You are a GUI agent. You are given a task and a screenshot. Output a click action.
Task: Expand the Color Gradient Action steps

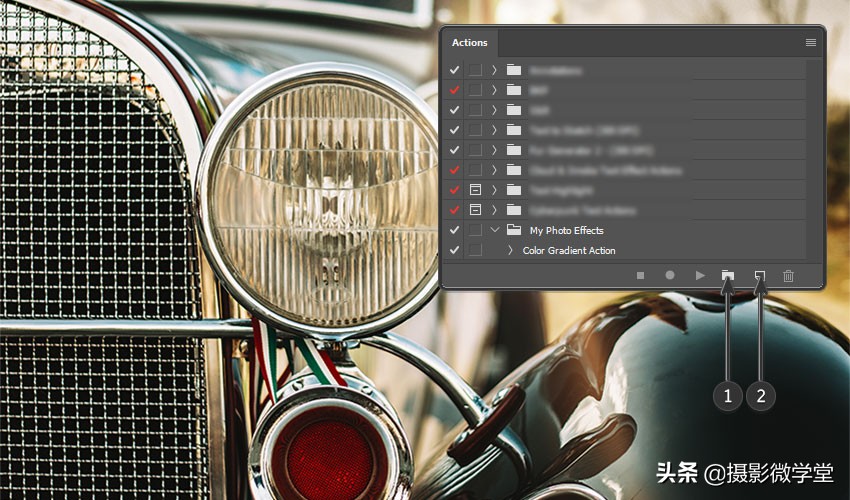click(x=510, y=250)
